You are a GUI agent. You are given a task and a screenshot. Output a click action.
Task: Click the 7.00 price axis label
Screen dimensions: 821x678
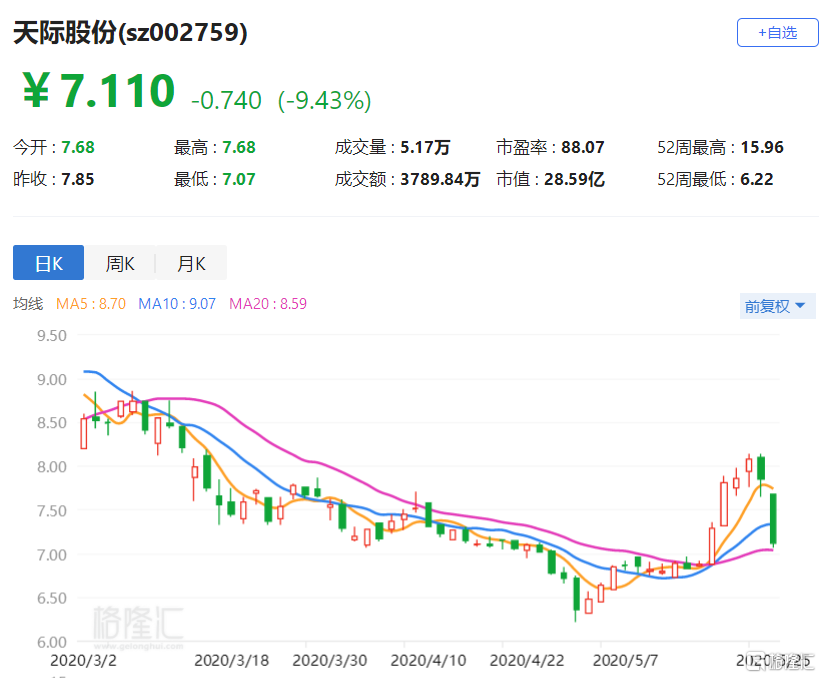(x=52, y=554)
